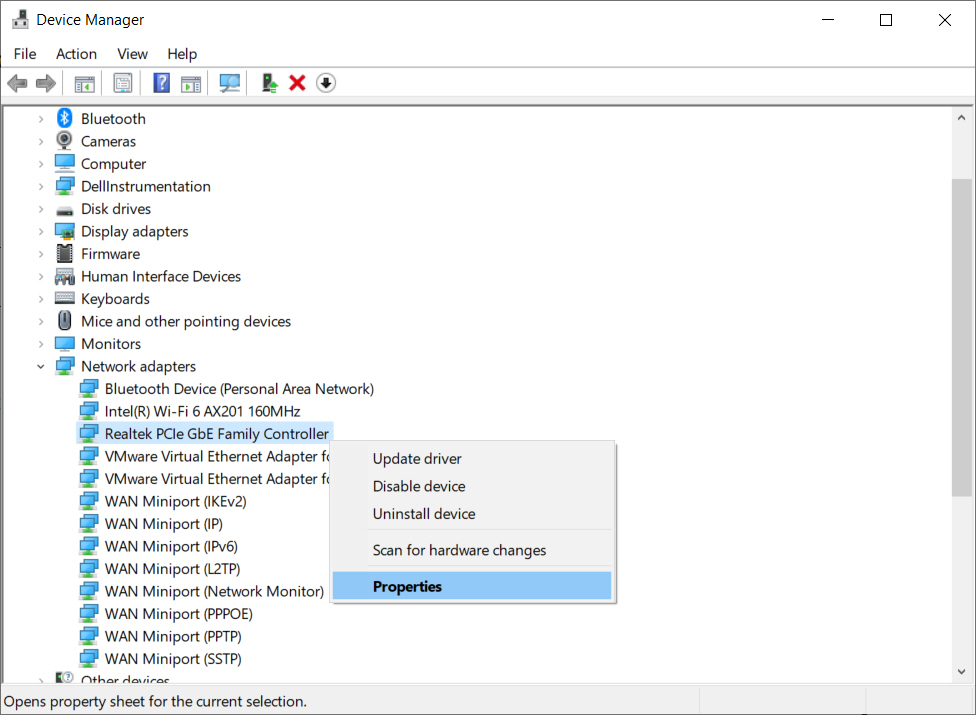The width and height of the screenshot is (976, 715).
Task: Expand the Bluetooth category
Action: (x=41, y=119)
